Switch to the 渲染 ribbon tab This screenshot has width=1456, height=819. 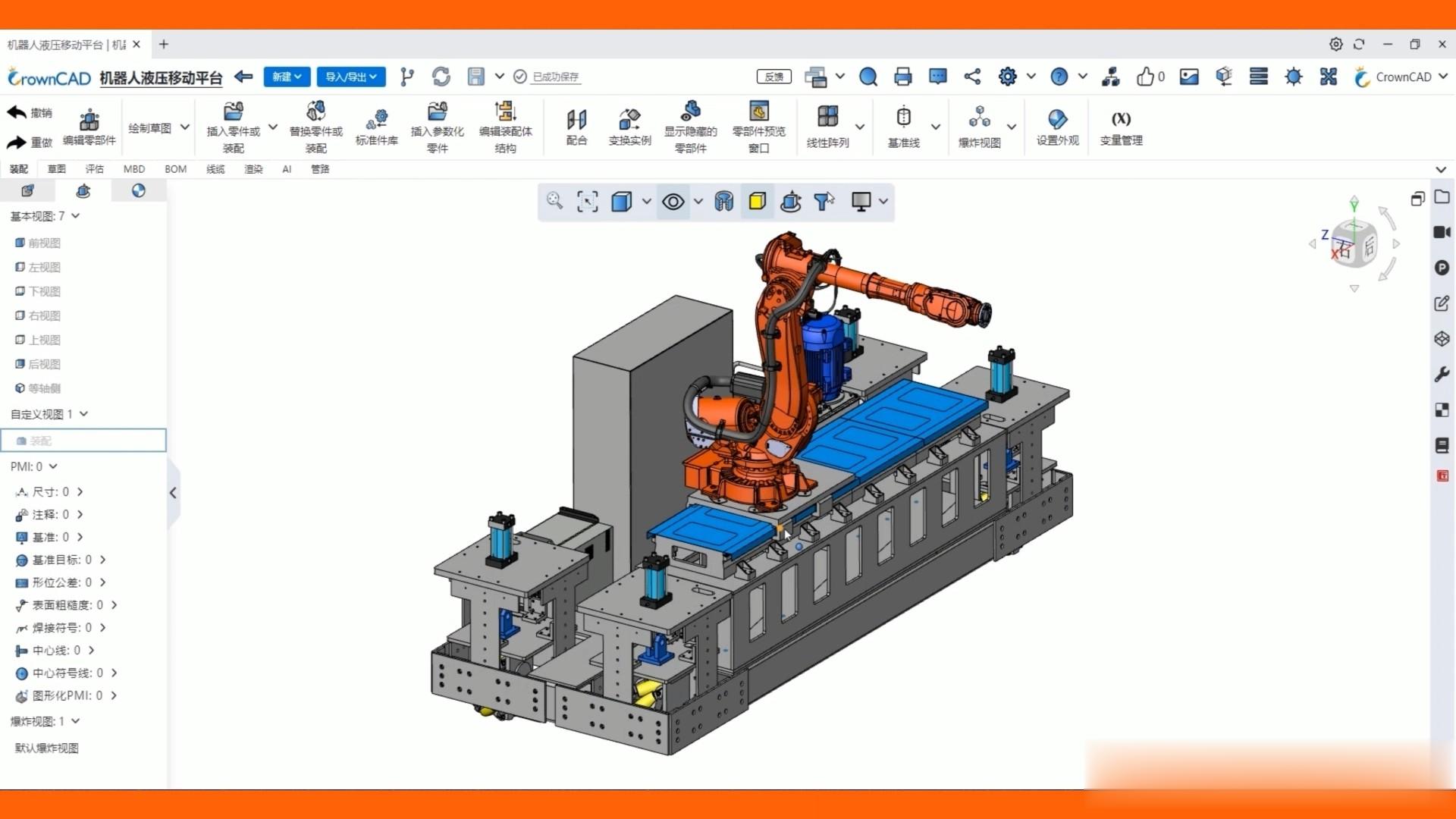[253, 169]
